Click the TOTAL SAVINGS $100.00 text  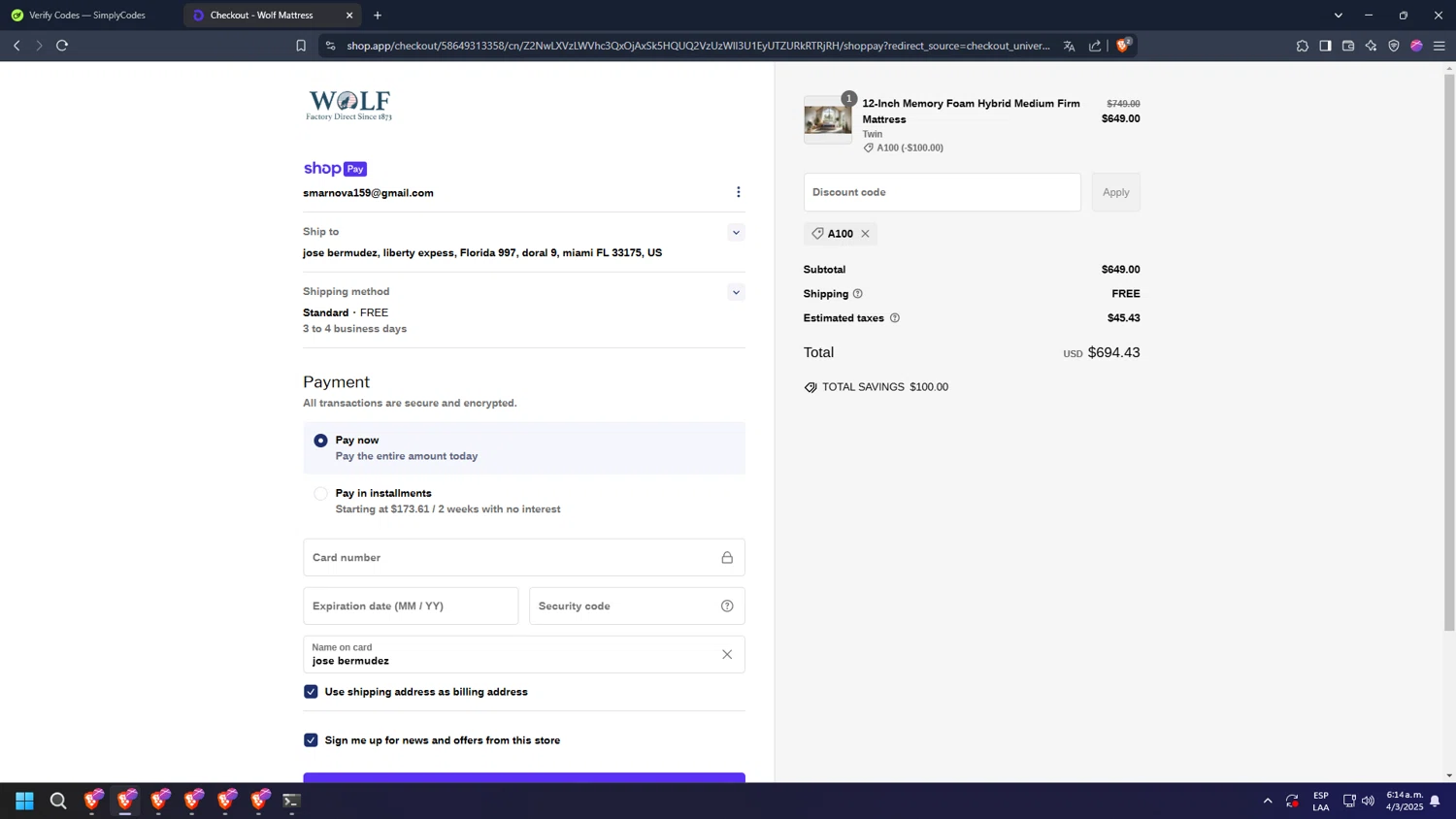(x=885, y=387)
